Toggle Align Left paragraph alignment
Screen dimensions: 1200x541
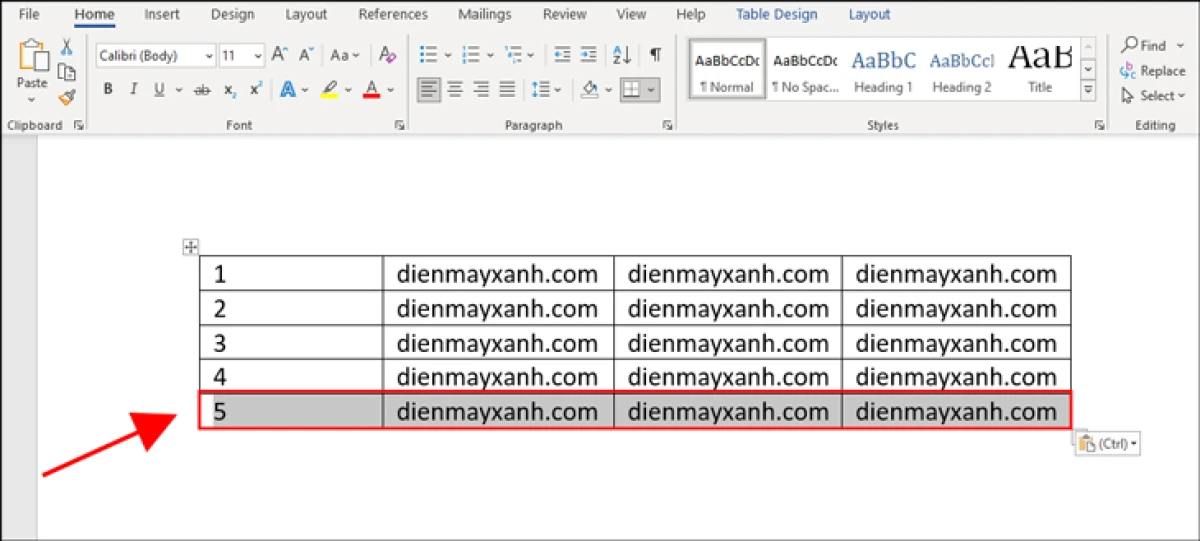pyautogui.click(x=429, y=90)
